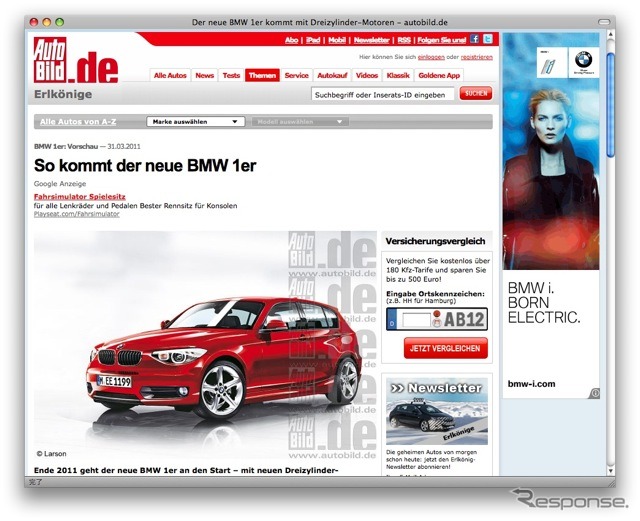The height and width of the screenshot is (521, 640).
Task: Switch to the News tab
Action: tap(204, 75)
